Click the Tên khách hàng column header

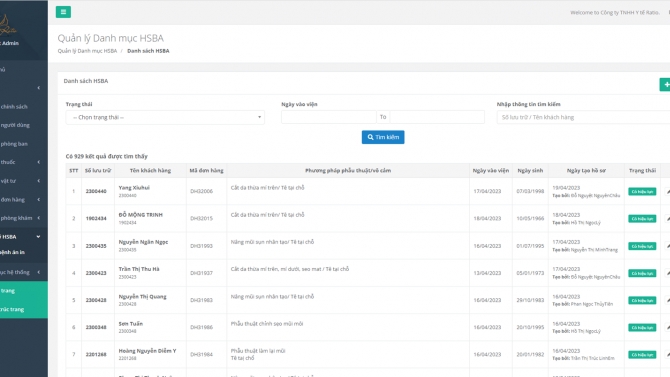point(150,171)
